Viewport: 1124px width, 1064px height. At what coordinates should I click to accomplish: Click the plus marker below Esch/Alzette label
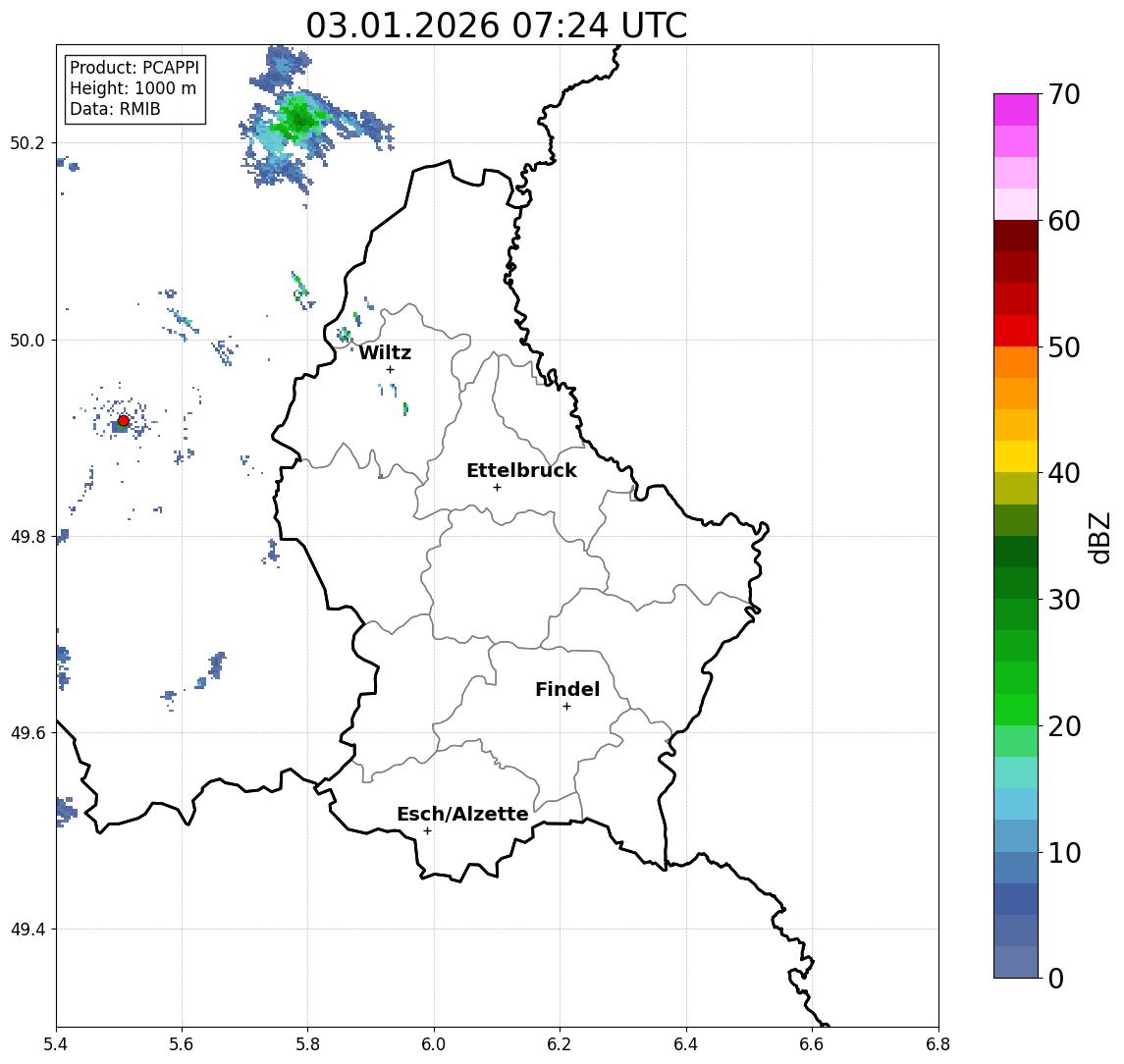click(427, 831)
